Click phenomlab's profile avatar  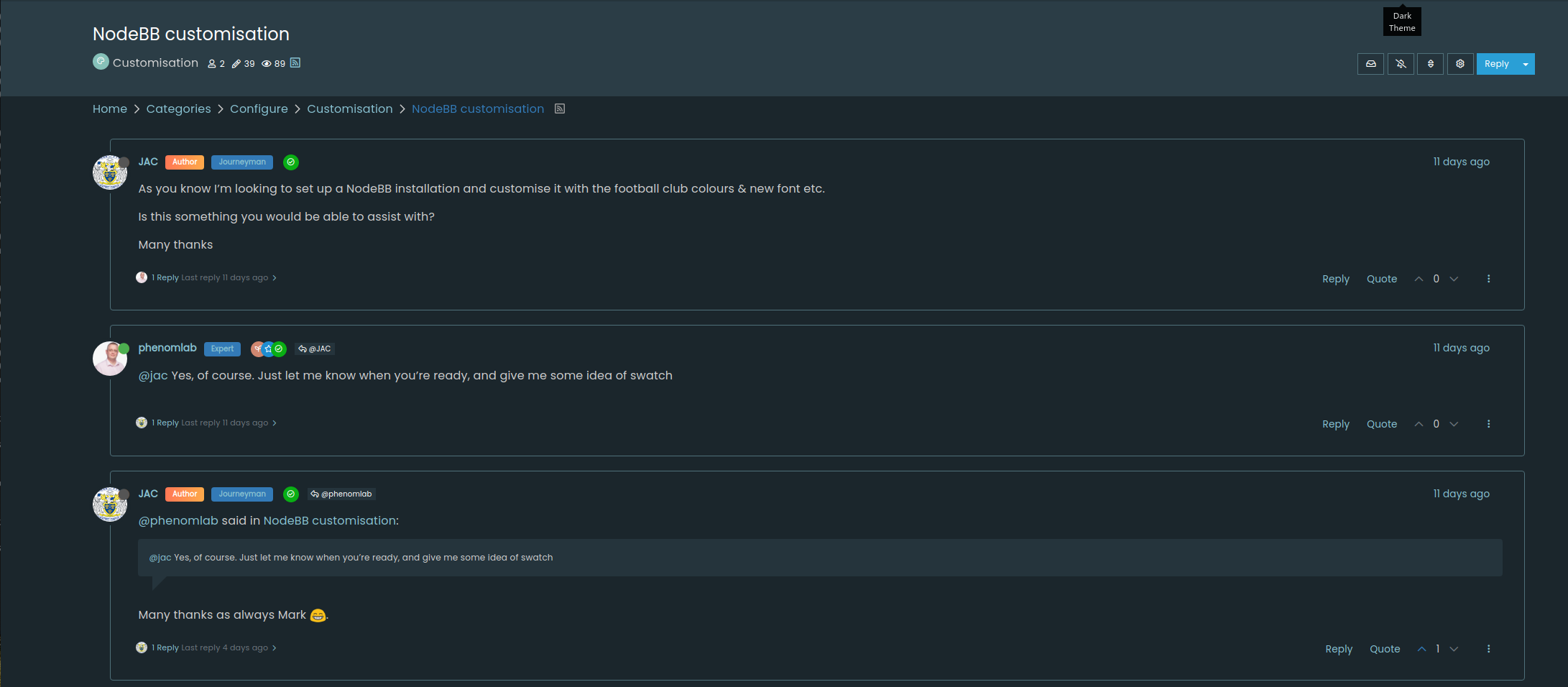tap(109, 358)
